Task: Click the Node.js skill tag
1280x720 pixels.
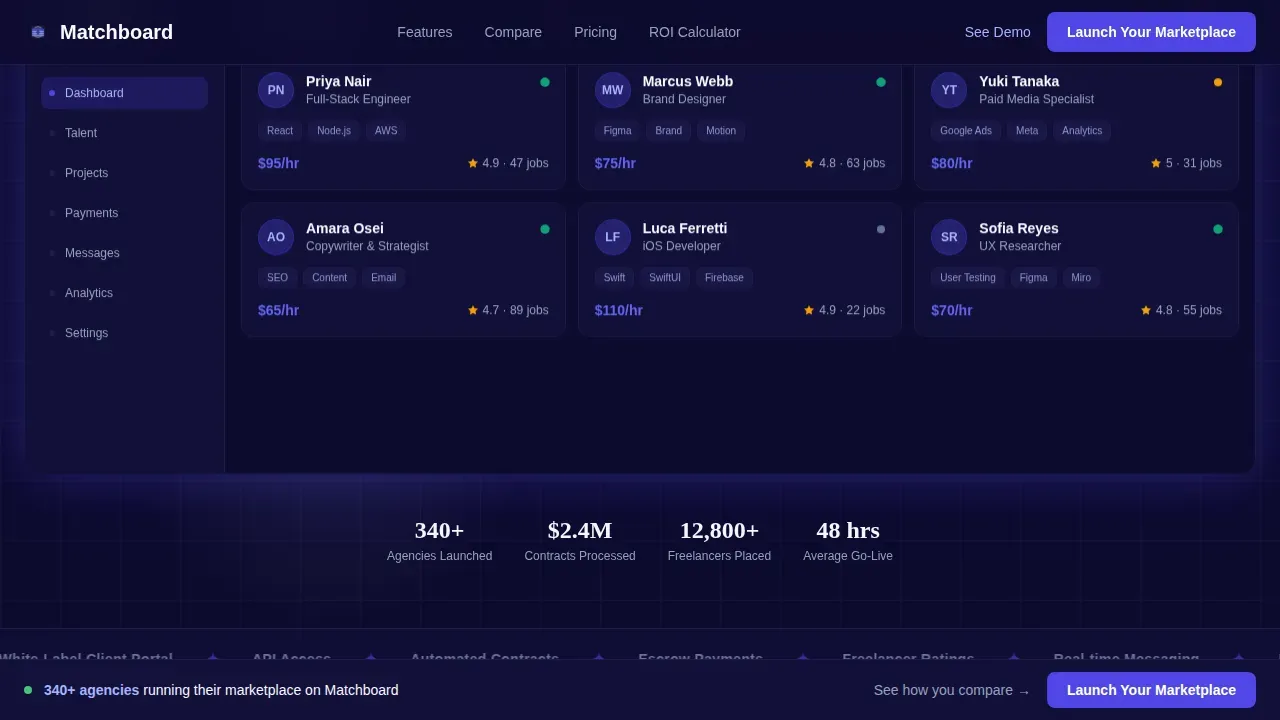Action: (334, 131)
